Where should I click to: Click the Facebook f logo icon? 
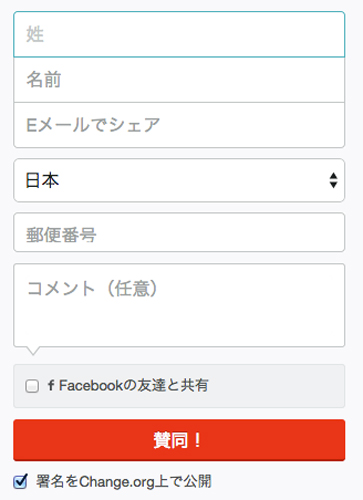pos(51,385)
